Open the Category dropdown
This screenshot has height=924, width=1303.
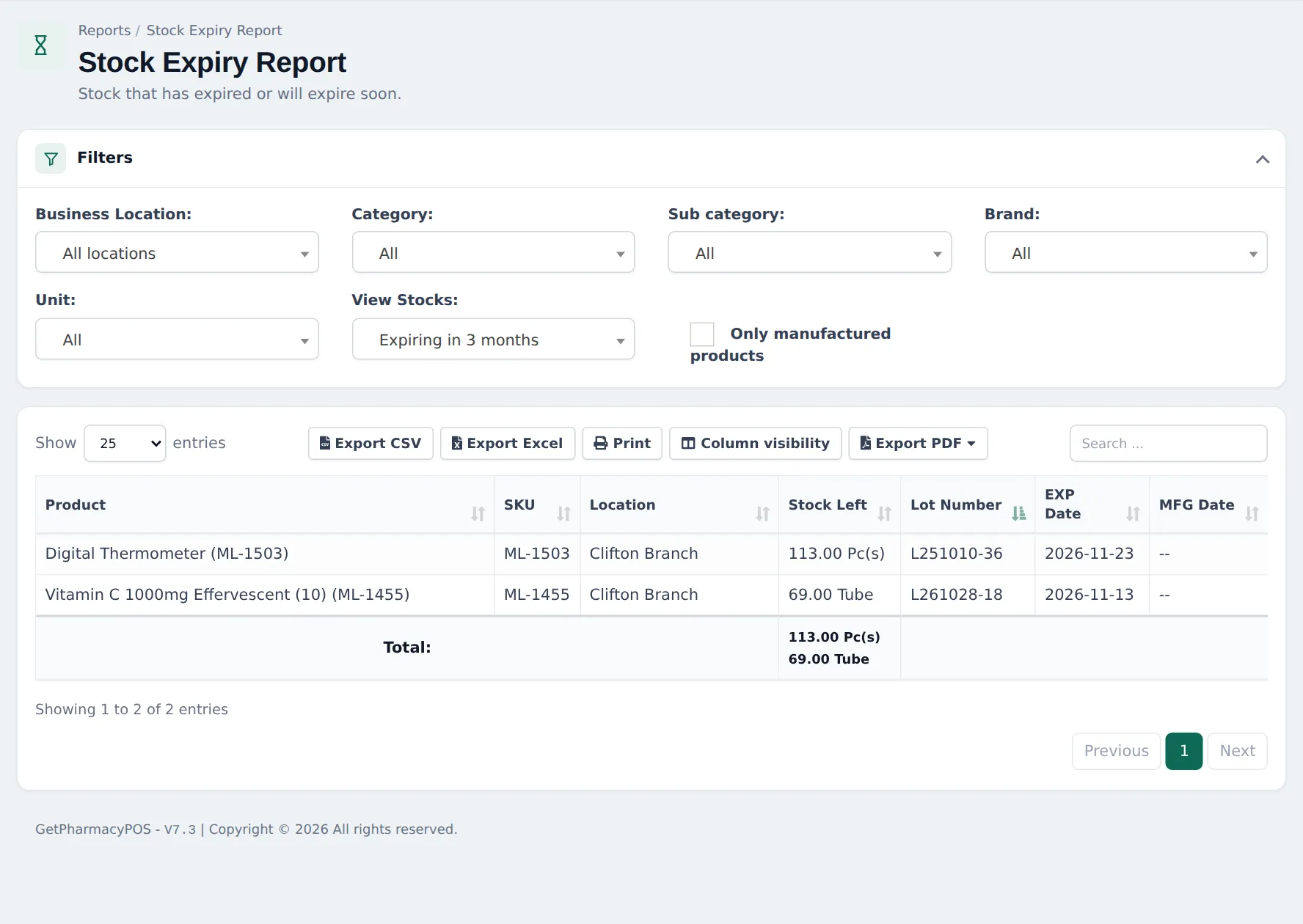(x=493, y=252)
